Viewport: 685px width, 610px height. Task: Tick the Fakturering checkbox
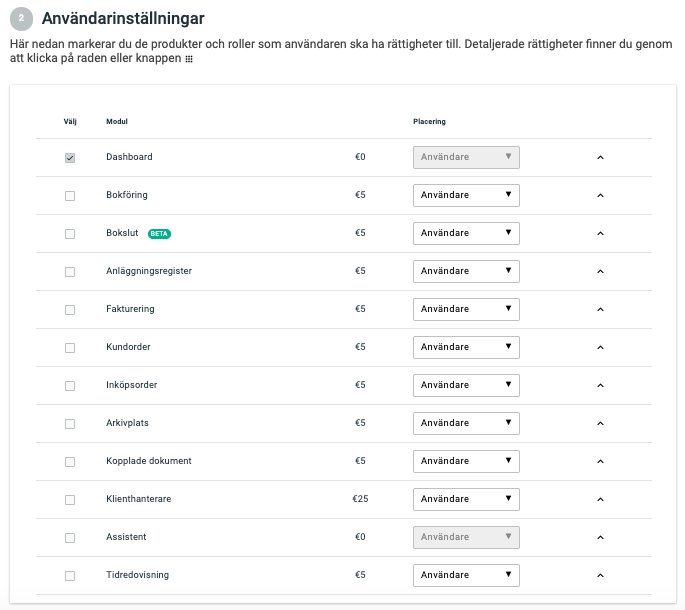[x=70, y=310]
